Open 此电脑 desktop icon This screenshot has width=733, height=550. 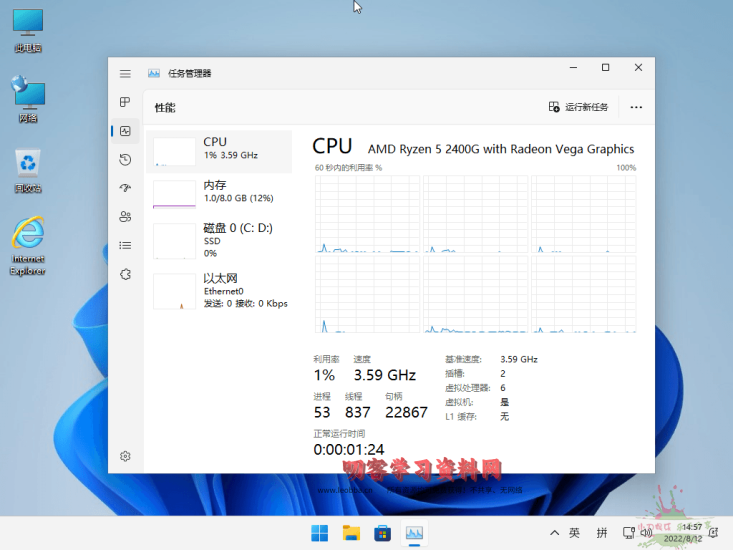[x=28, y=31]
